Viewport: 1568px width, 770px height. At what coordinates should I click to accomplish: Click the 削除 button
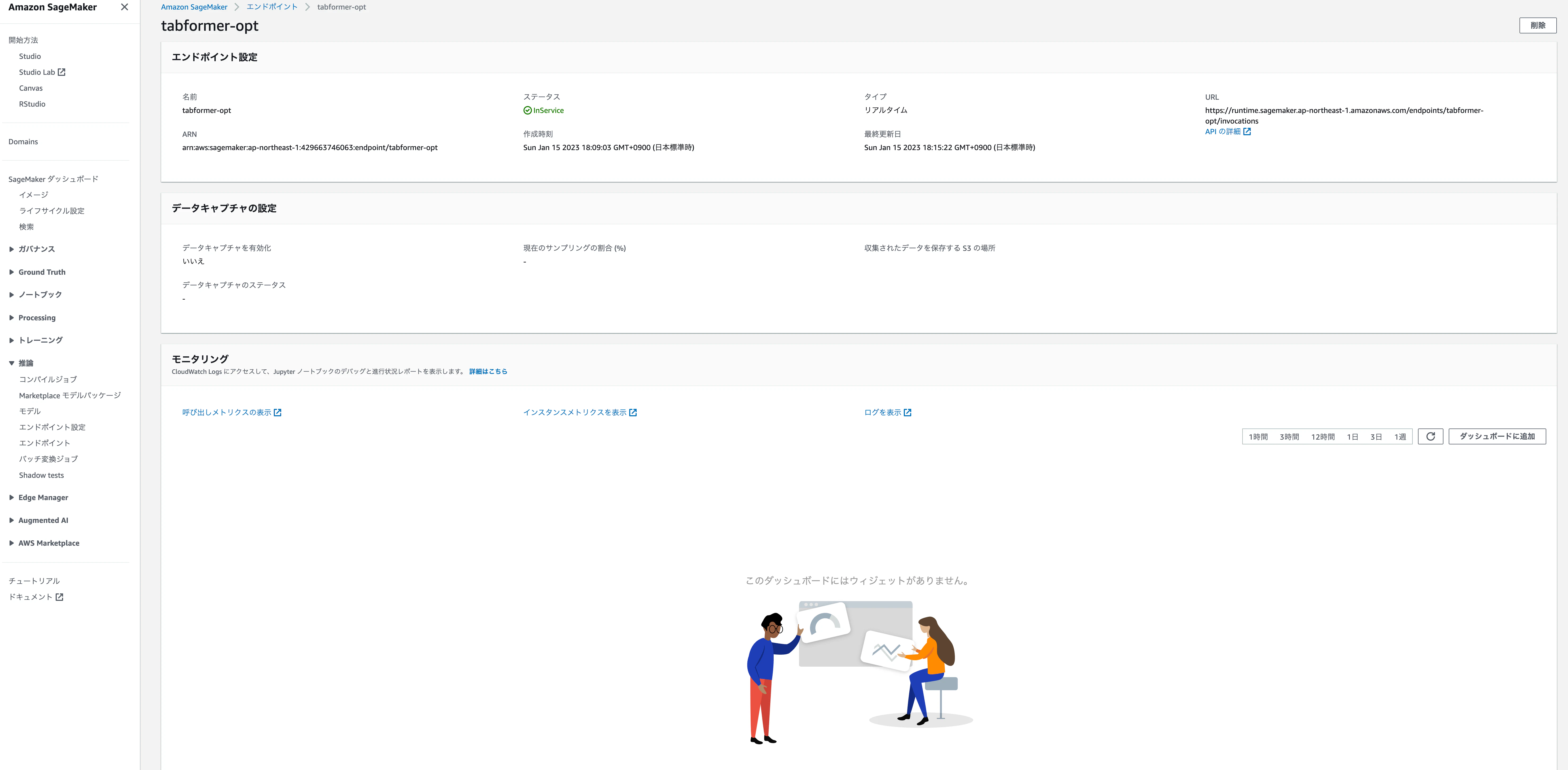point(1538,25)
